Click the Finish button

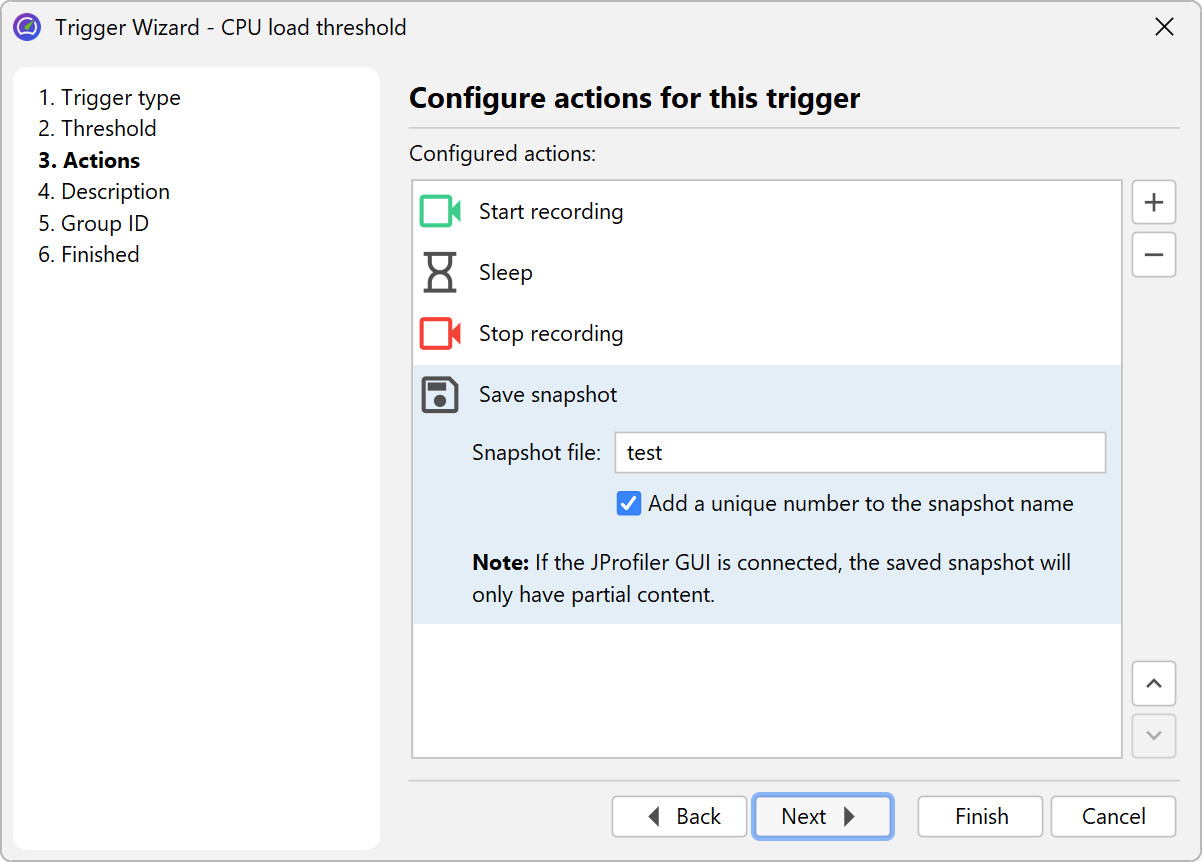point(980,817)
